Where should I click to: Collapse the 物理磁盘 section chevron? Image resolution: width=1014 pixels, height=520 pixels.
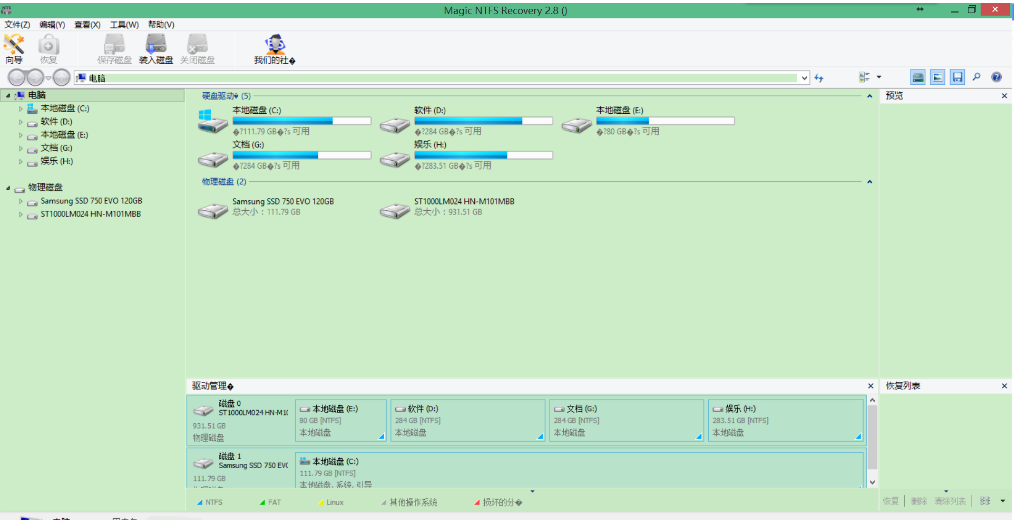(x=869, y=182)
